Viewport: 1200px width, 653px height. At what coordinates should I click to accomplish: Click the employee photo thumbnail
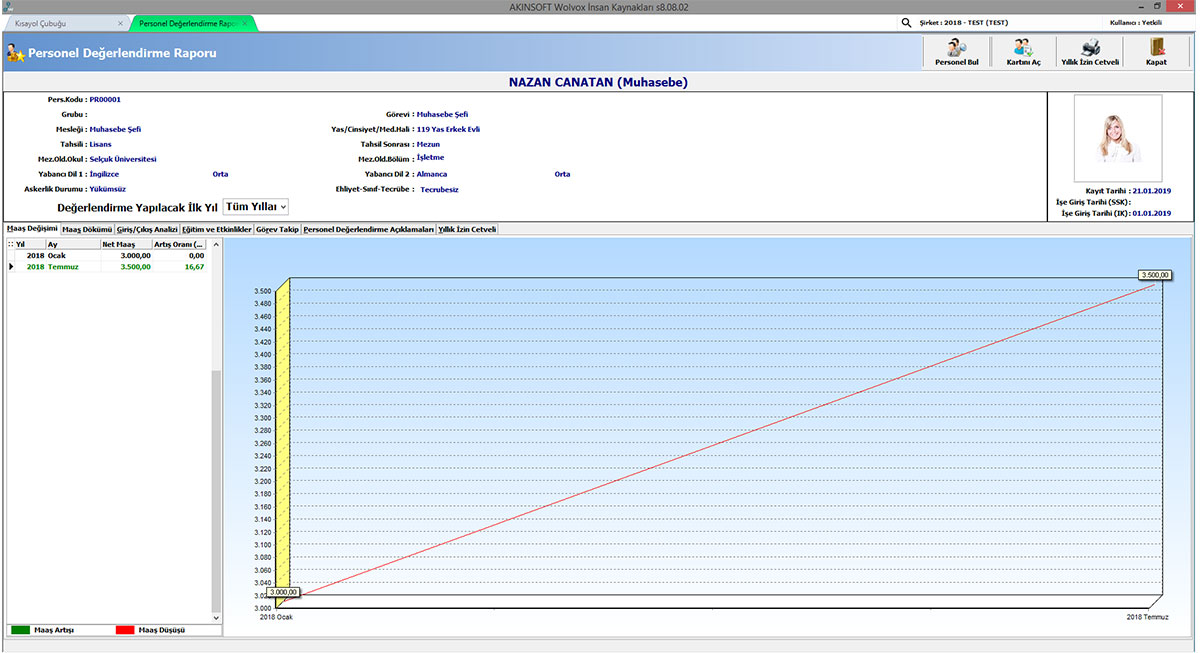pyautogui.click(x=1117, y=138)
